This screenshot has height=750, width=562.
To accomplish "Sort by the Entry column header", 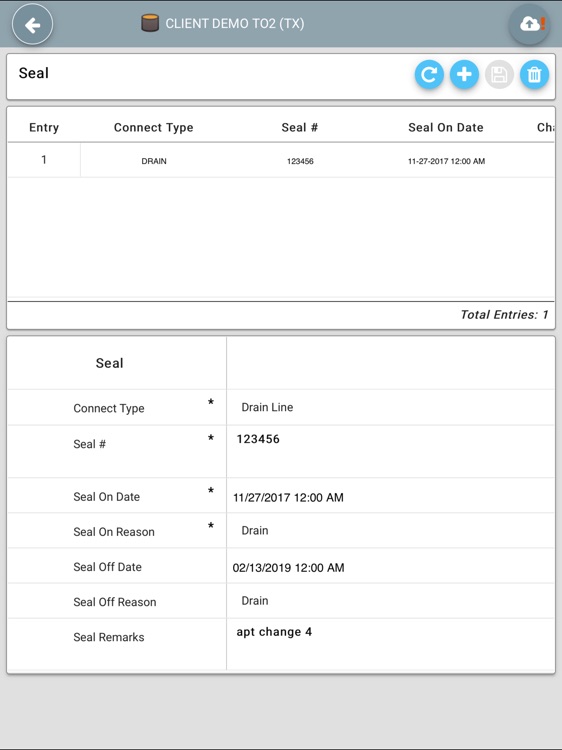I will point(44,128).
